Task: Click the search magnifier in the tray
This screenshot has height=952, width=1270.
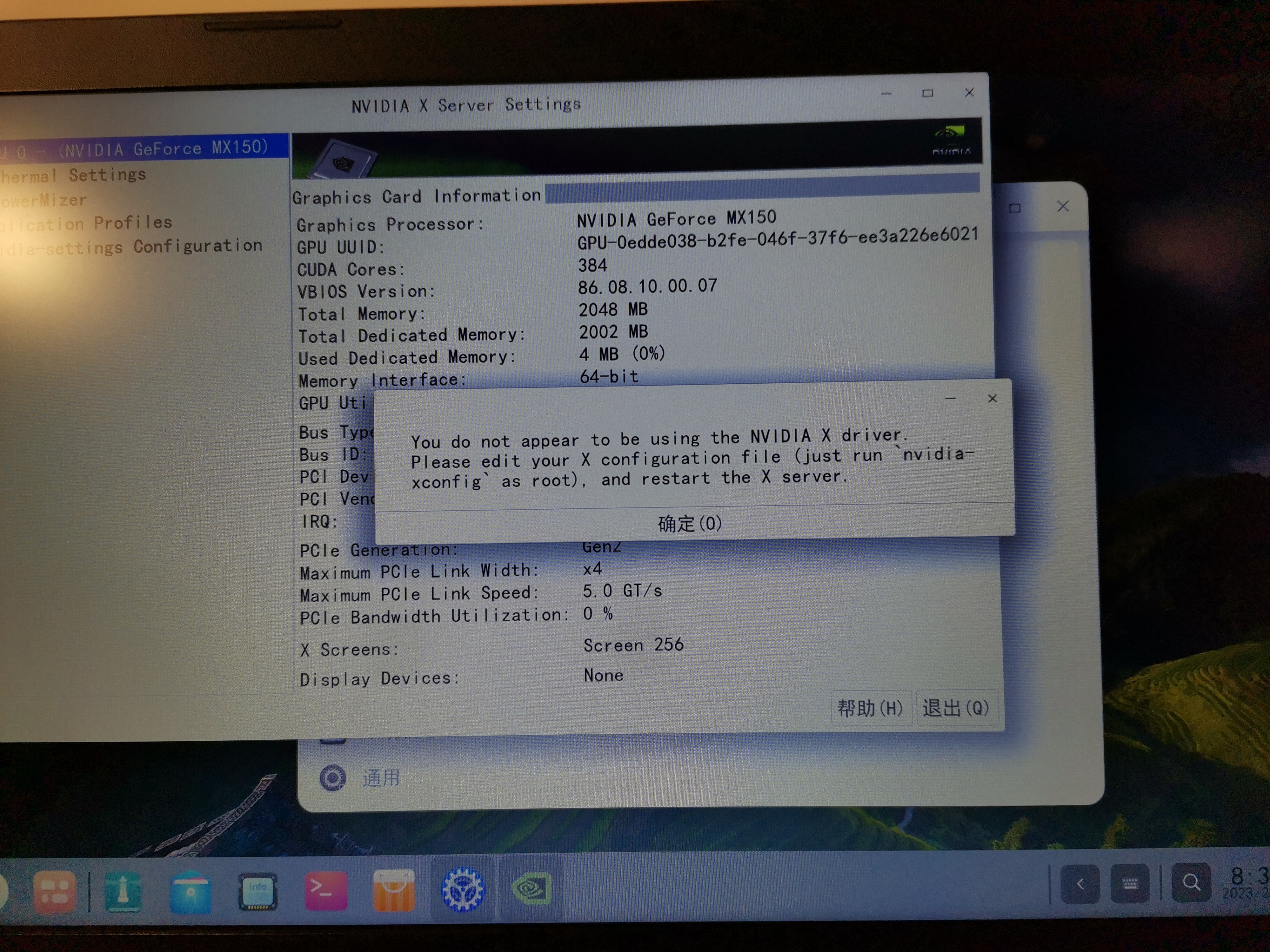Action: pos(1191,882)
